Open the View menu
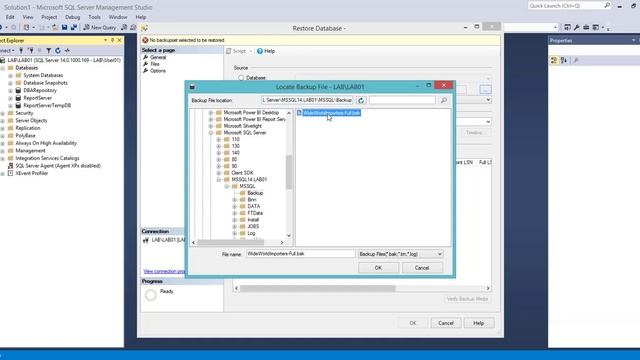Screen dimensions: 640x360 (28, 17)
